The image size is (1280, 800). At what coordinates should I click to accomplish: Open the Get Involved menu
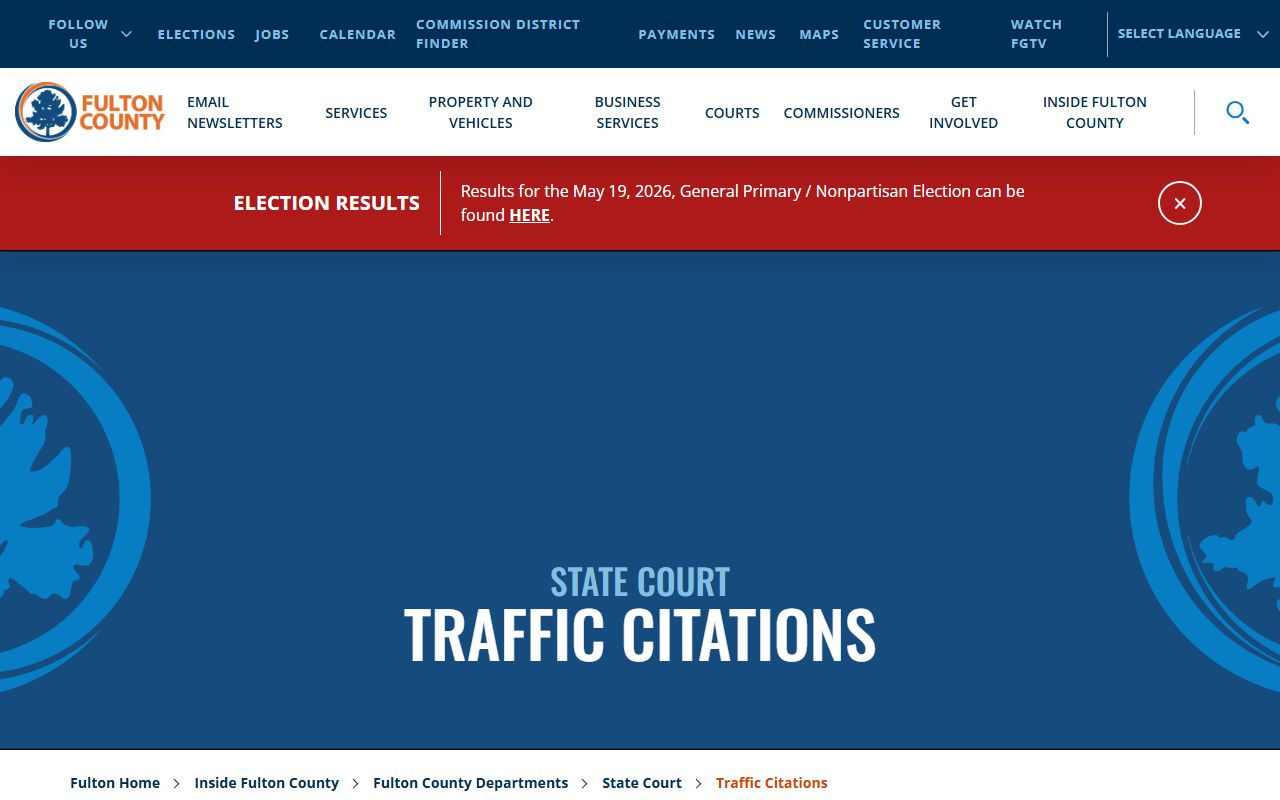(x=964, y=112)
